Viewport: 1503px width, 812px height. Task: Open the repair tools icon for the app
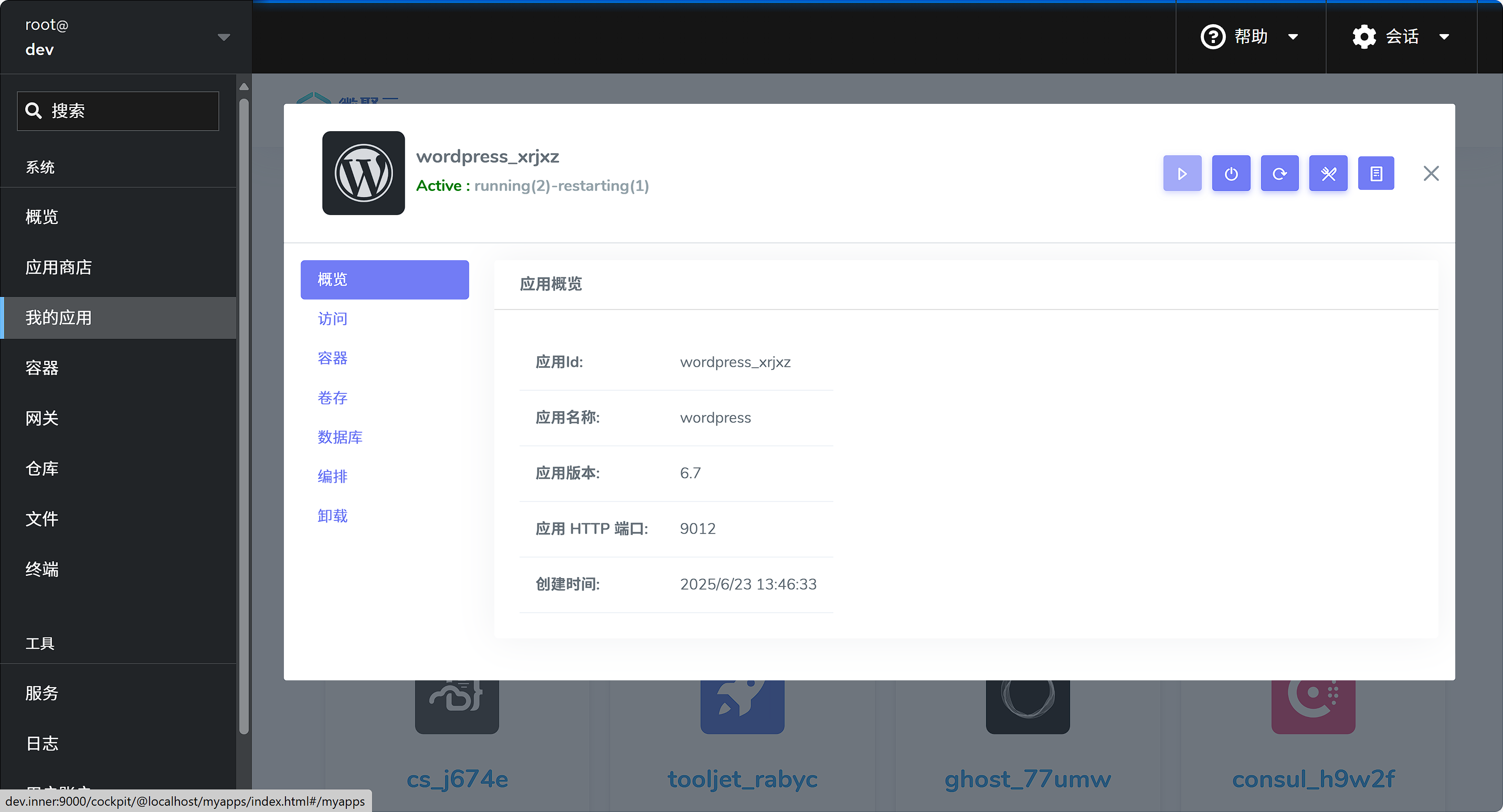[x=1329, y=173]
